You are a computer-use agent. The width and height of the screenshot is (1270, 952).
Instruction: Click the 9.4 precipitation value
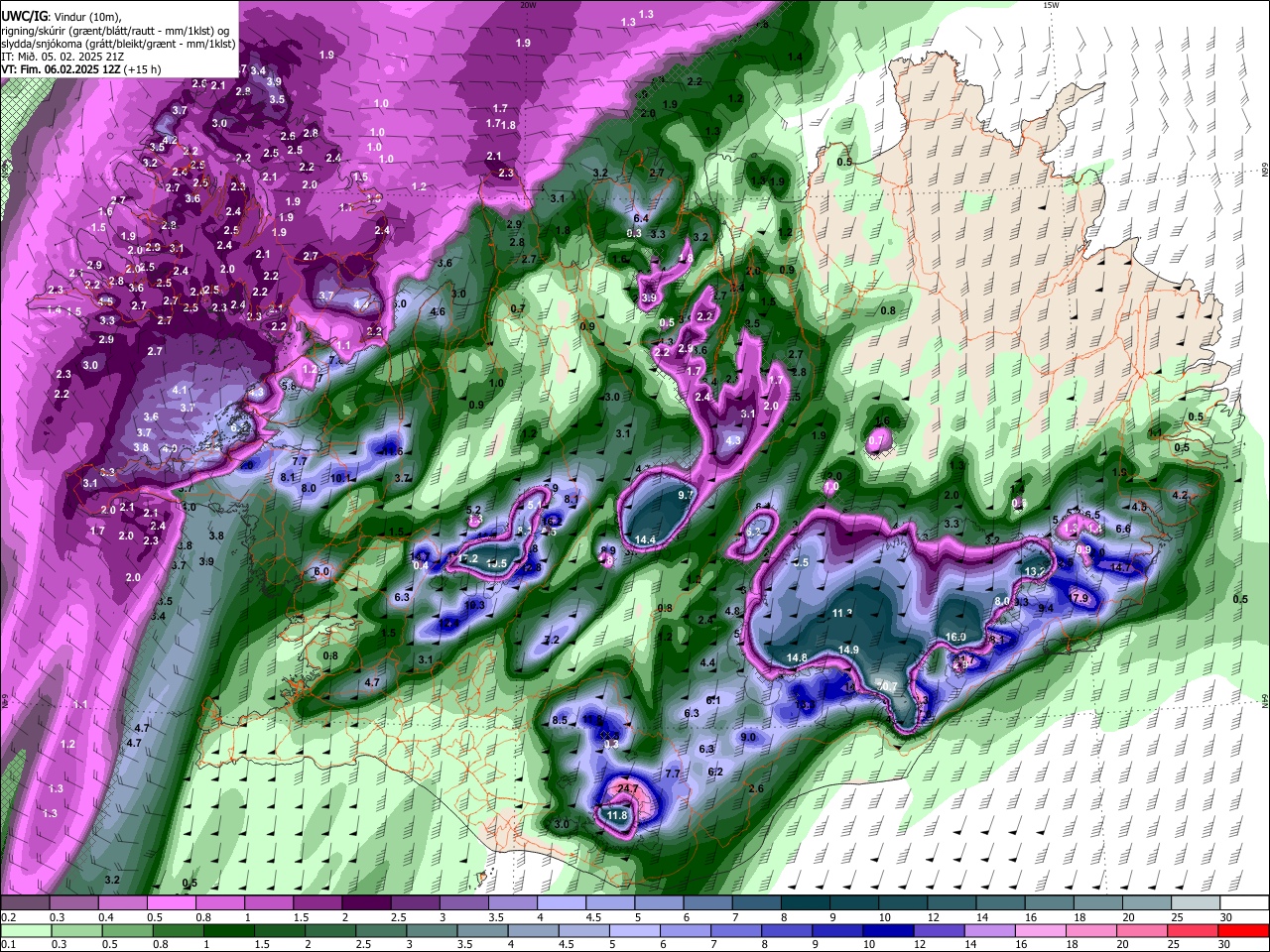coord(1046,608)
